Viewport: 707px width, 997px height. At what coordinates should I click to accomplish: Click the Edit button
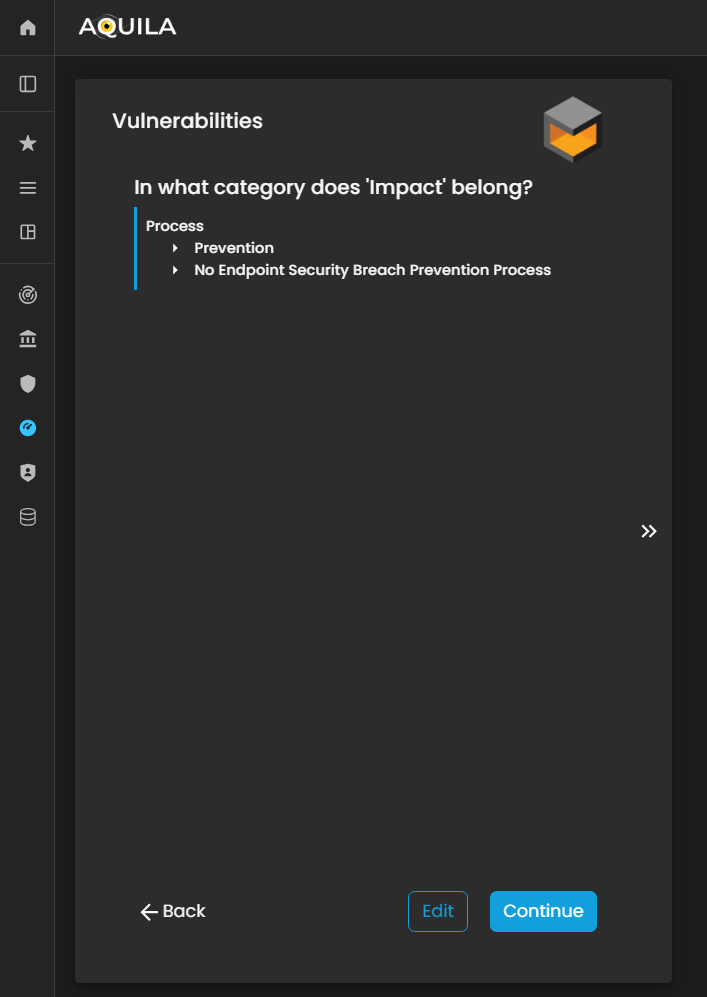pyautogui.click(x=437, y=911)
